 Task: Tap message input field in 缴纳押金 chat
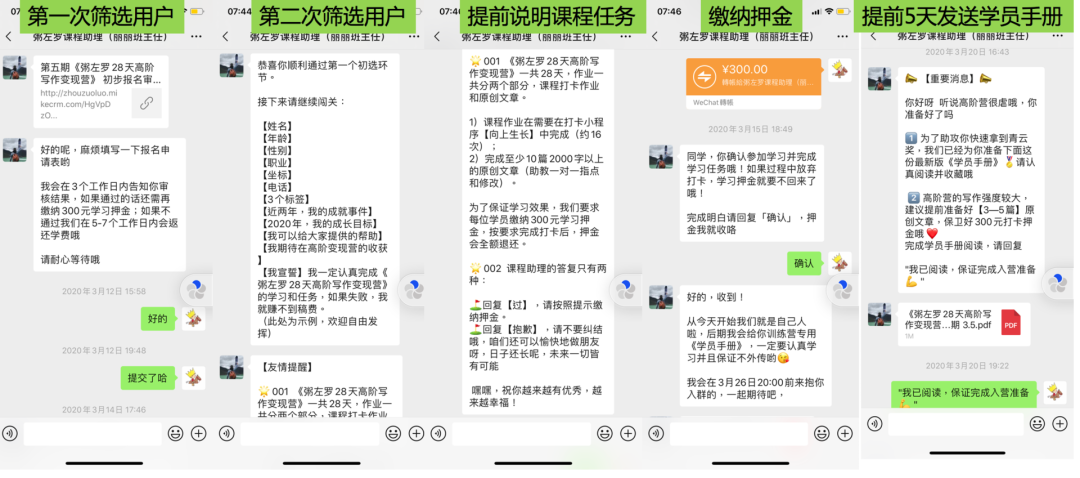(x=736, y=433)
